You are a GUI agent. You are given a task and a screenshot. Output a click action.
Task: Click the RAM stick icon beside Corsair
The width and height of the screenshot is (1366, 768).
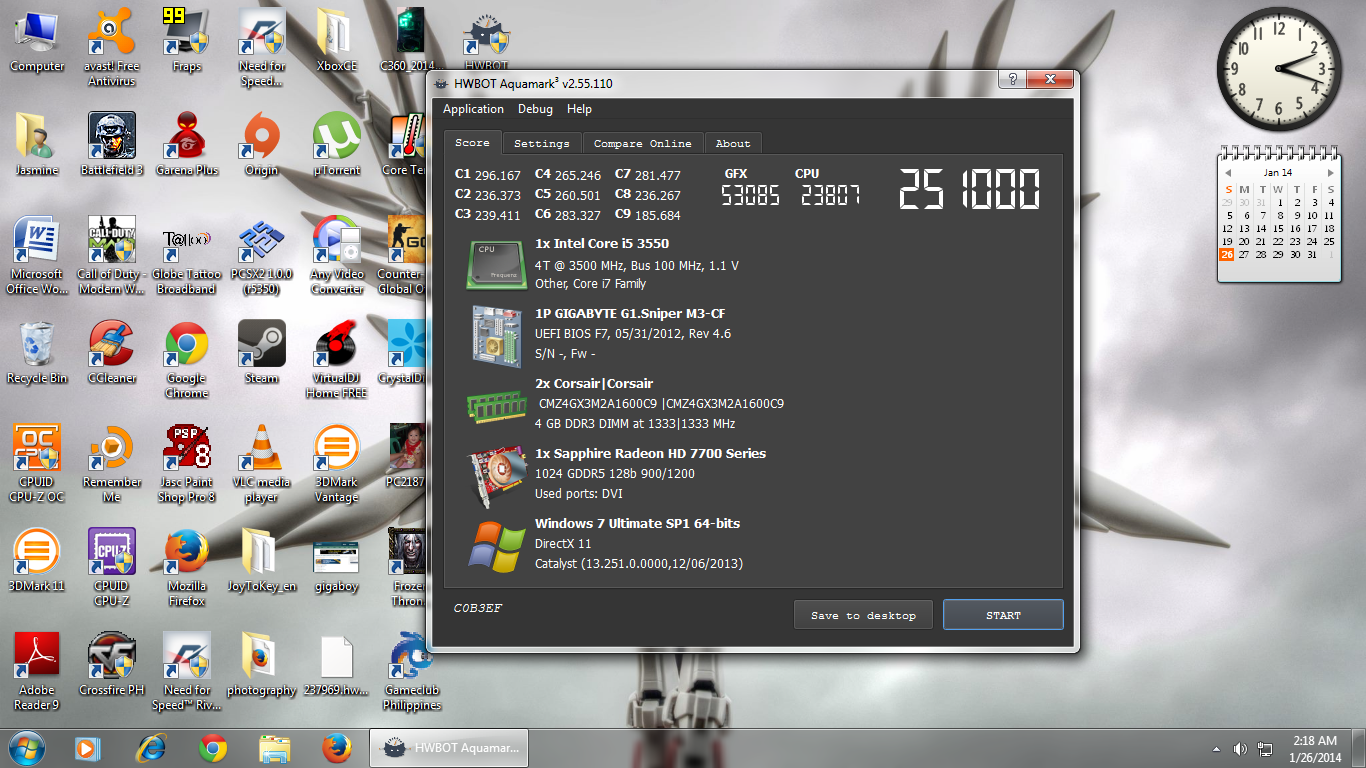(x=496, y=405)
